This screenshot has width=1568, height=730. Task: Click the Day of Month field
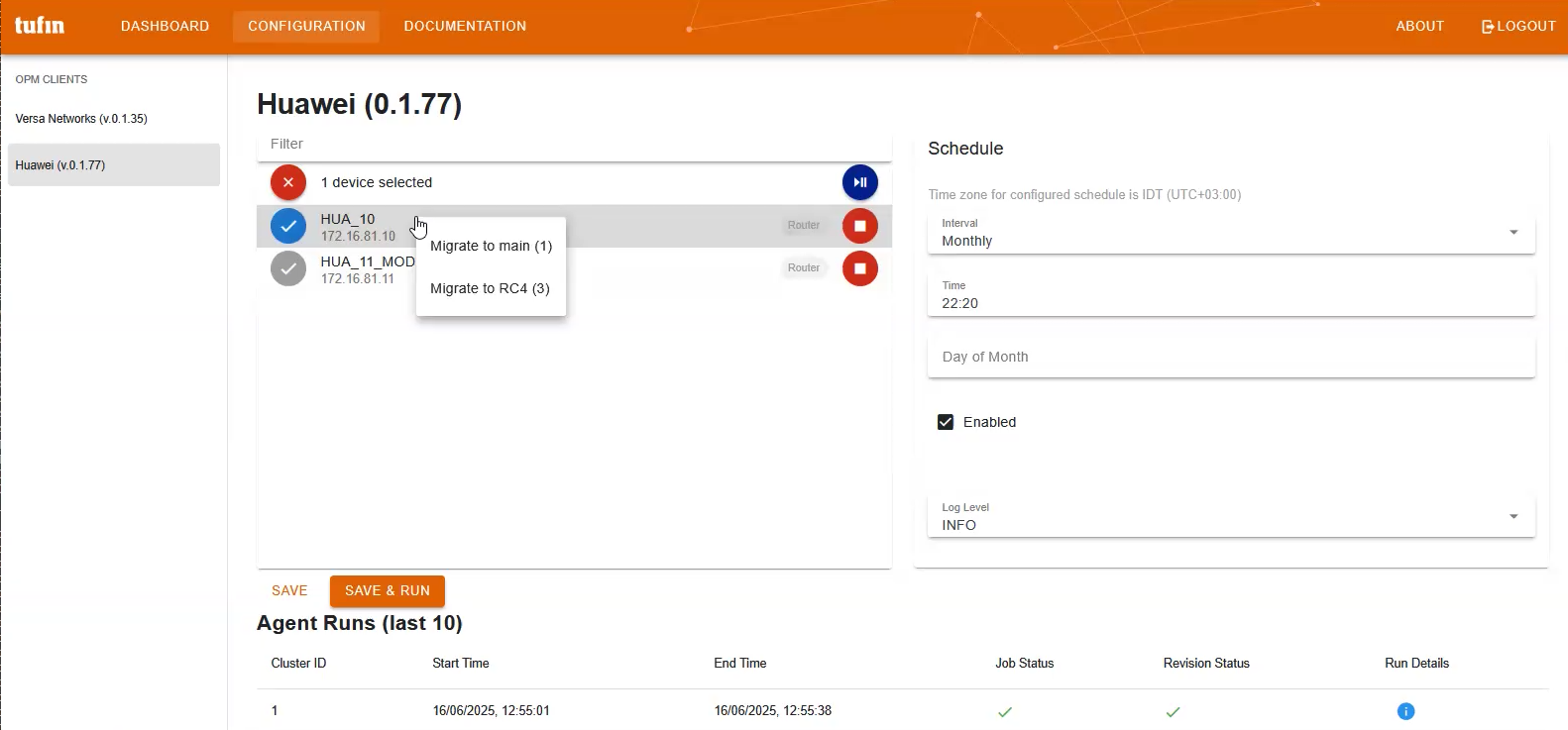pos(1231,357)
